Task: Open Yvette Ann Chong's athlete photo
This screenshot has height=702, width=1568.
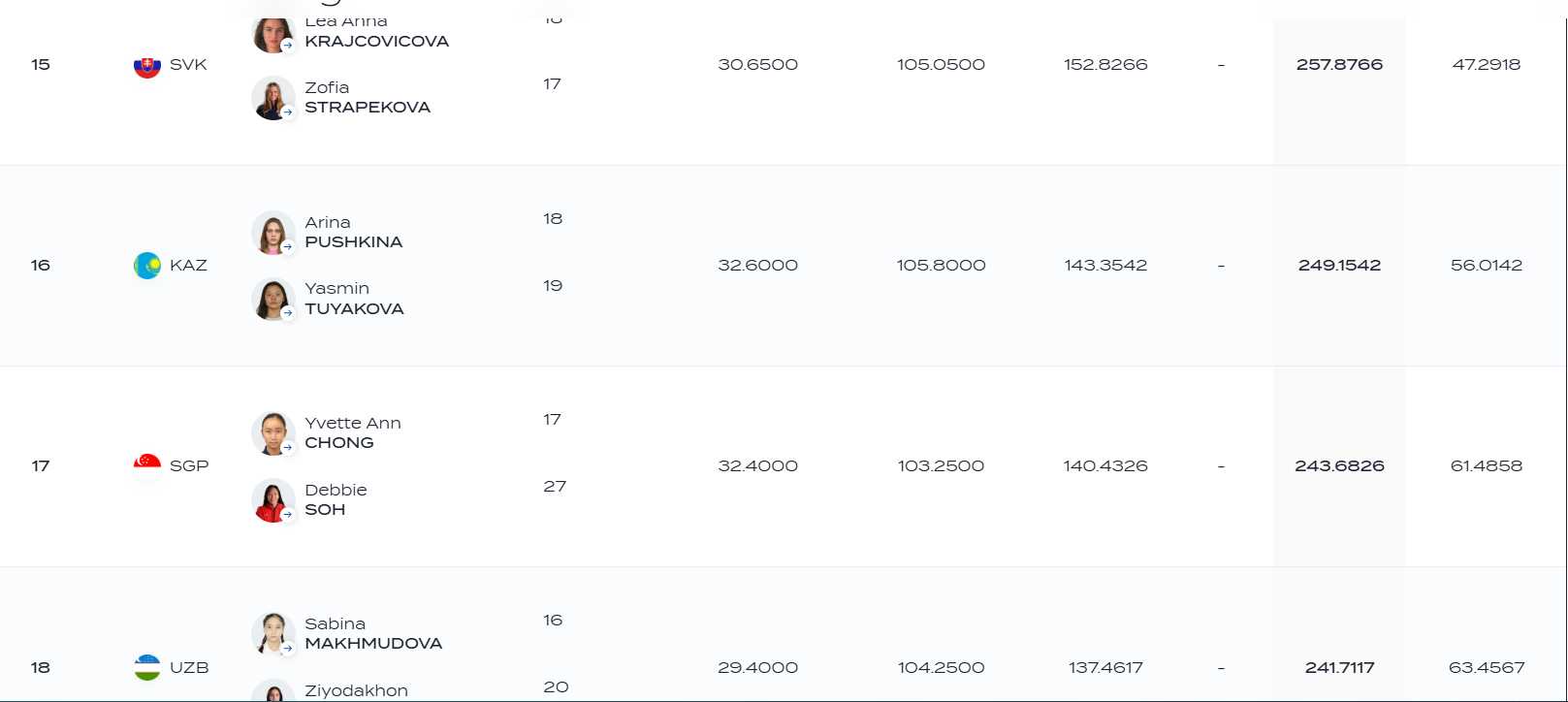Action: point(273,433)
